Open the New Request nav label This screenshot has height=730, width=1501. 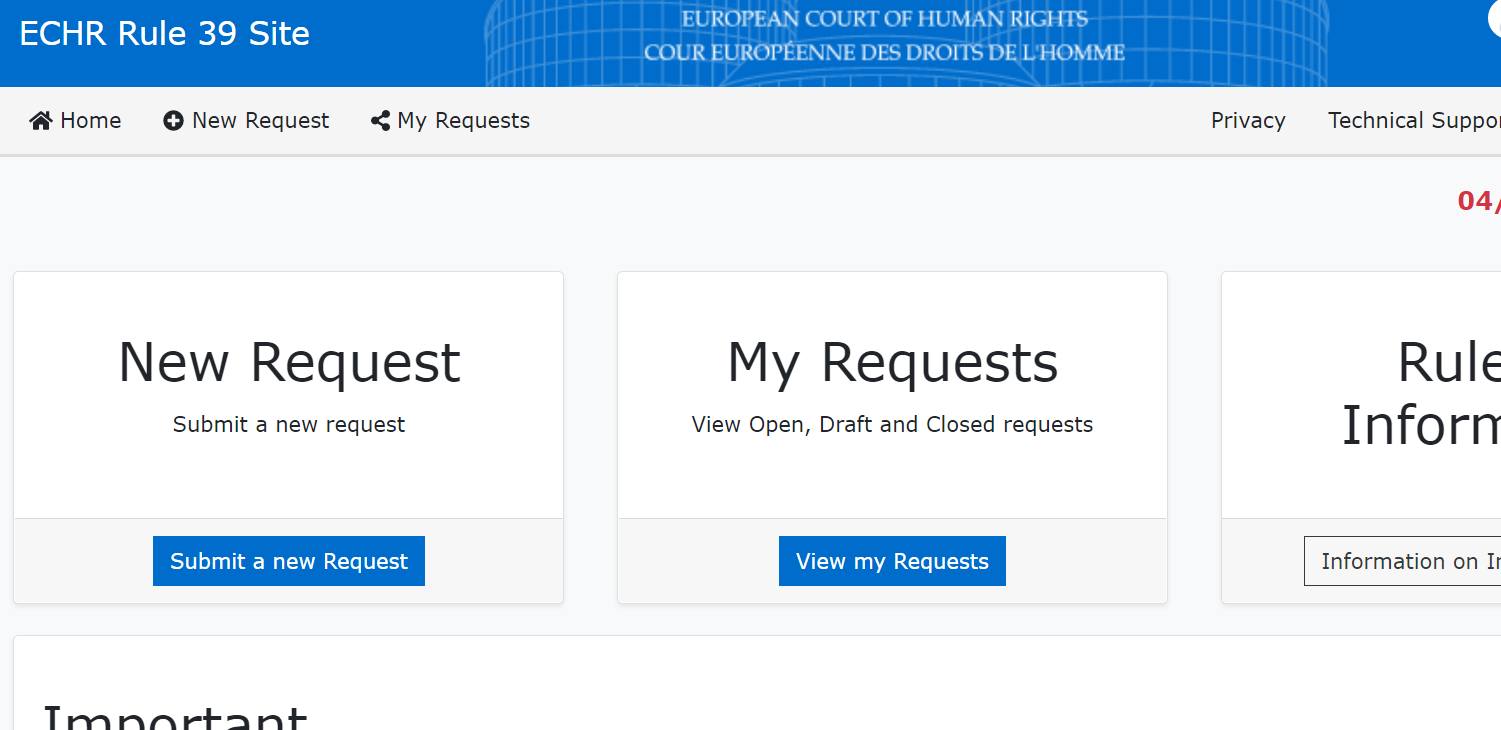click(260, 121)
